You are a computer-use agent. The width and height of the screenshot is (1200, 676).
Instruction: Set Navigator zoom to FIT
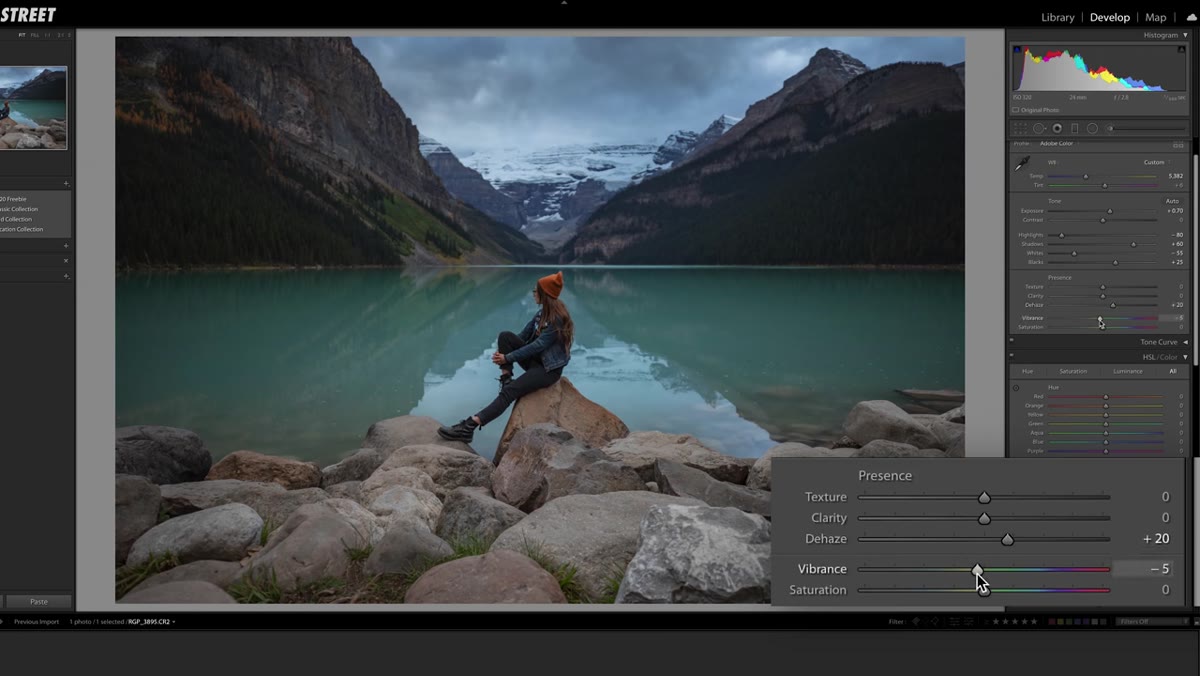[22, 35]
